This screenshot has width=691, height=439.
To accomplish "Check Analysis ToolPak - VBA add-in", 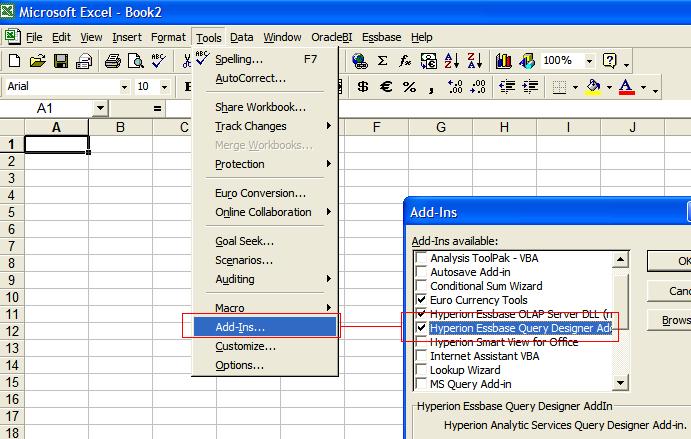I will [422, 258].
